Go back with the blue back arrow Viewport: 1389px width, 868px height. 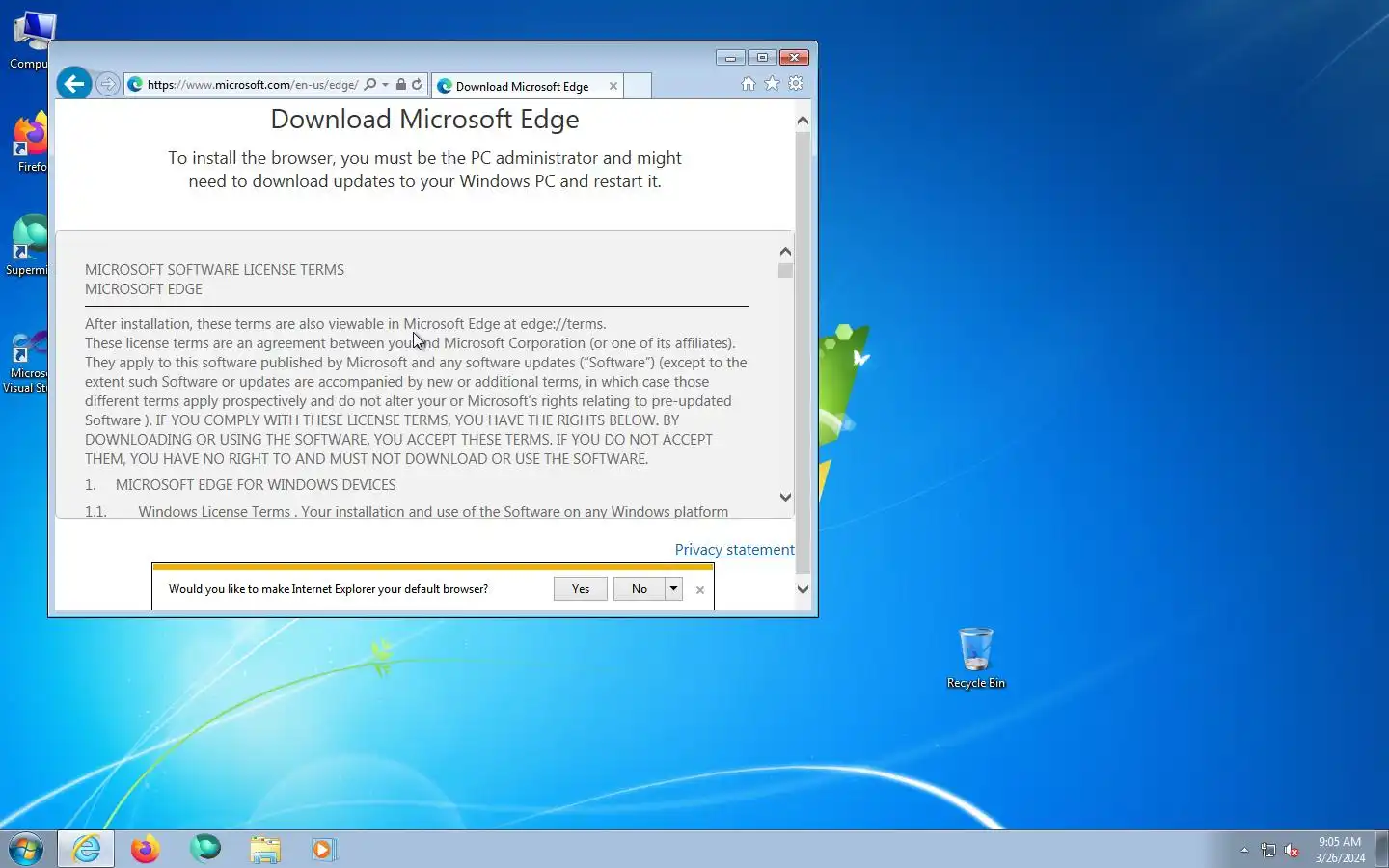click(74, 84)
